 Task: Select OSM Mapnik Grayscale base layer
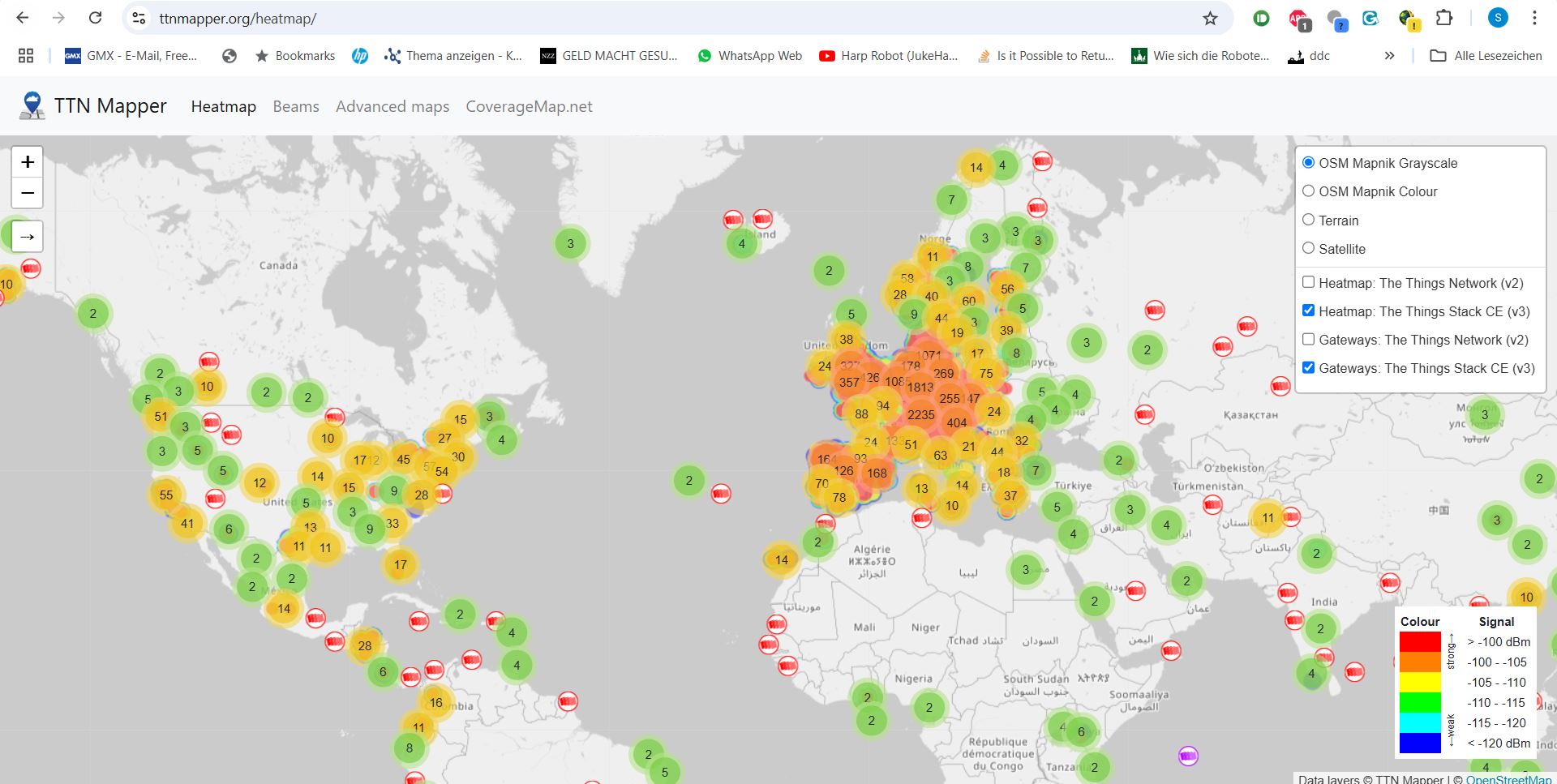[x=1308, y=162]
